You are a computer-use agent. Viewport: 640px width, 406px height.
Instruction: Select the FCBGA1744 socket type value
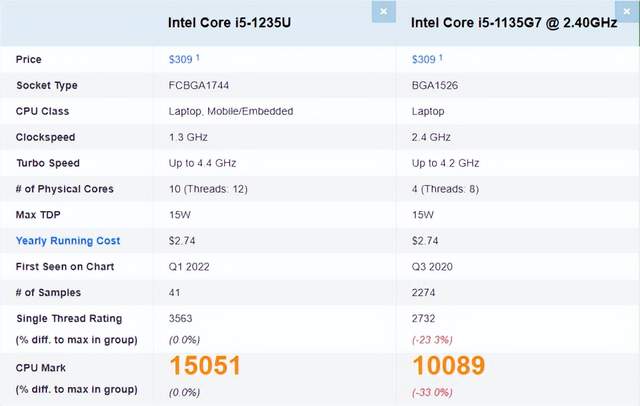[x=199, y=85]
